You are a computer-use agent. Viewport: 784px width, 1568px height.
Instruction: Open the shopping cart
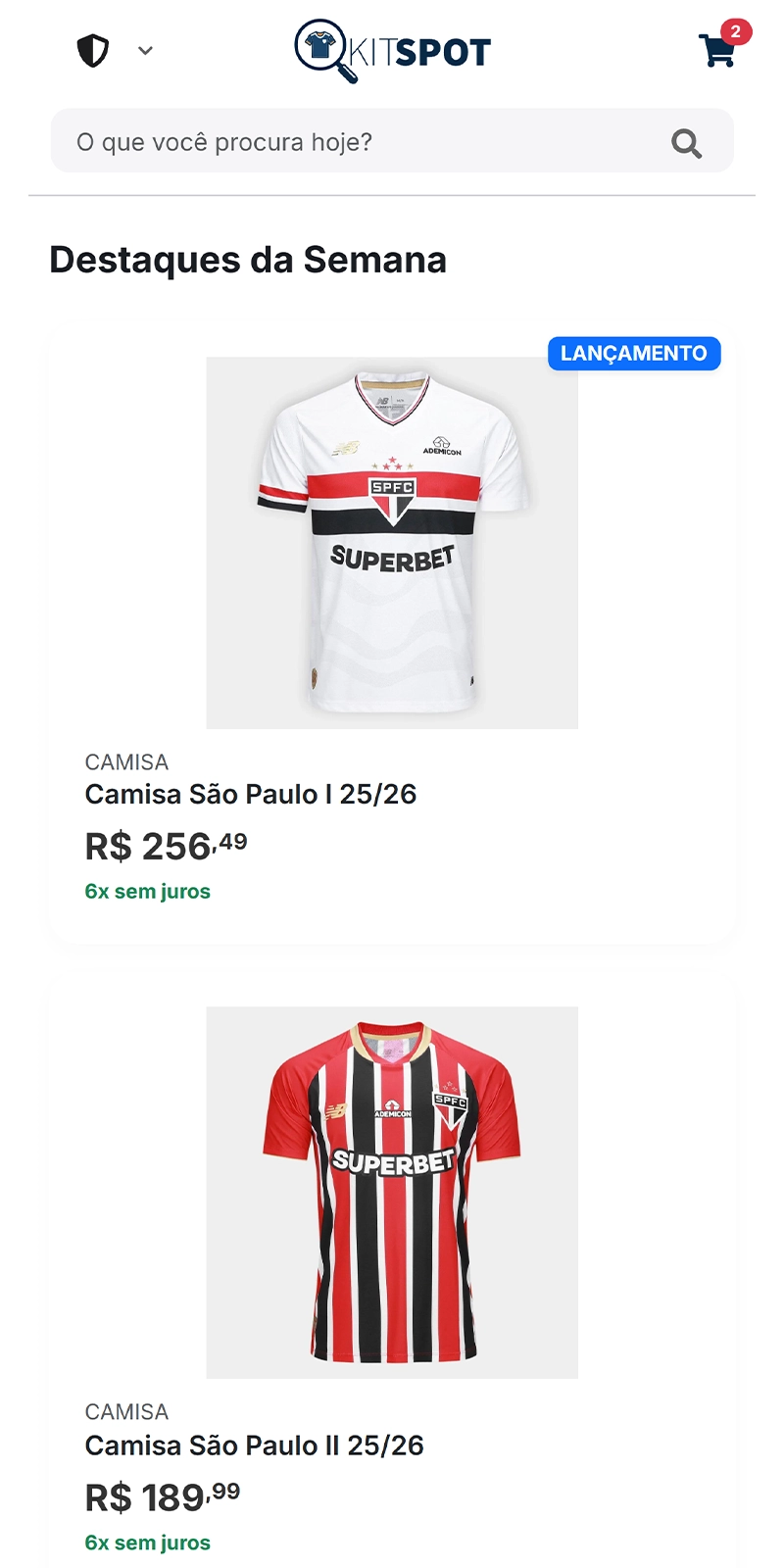coord(717,51)
